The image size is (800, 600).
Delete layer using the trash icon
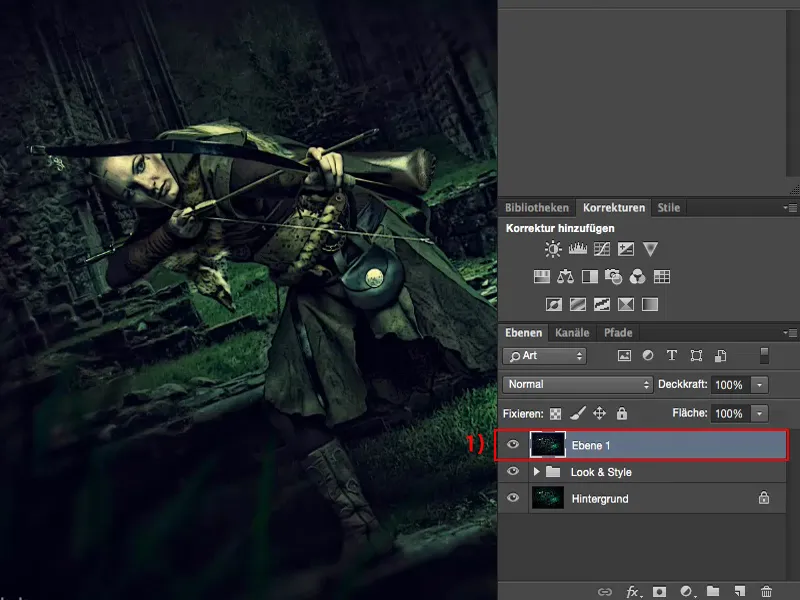[766, 589]
